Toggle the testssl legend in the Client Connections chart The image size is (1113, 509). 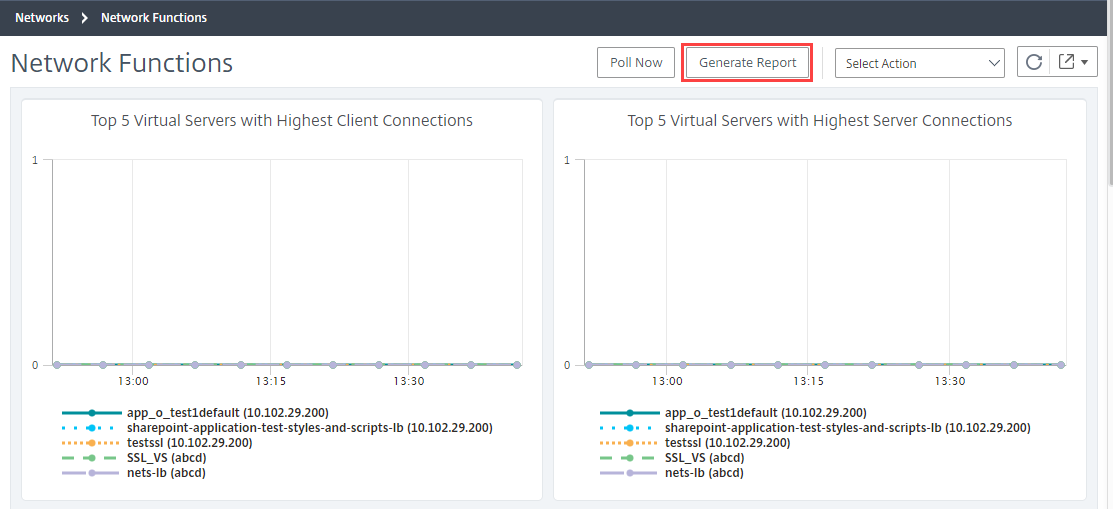click(157, 442)
